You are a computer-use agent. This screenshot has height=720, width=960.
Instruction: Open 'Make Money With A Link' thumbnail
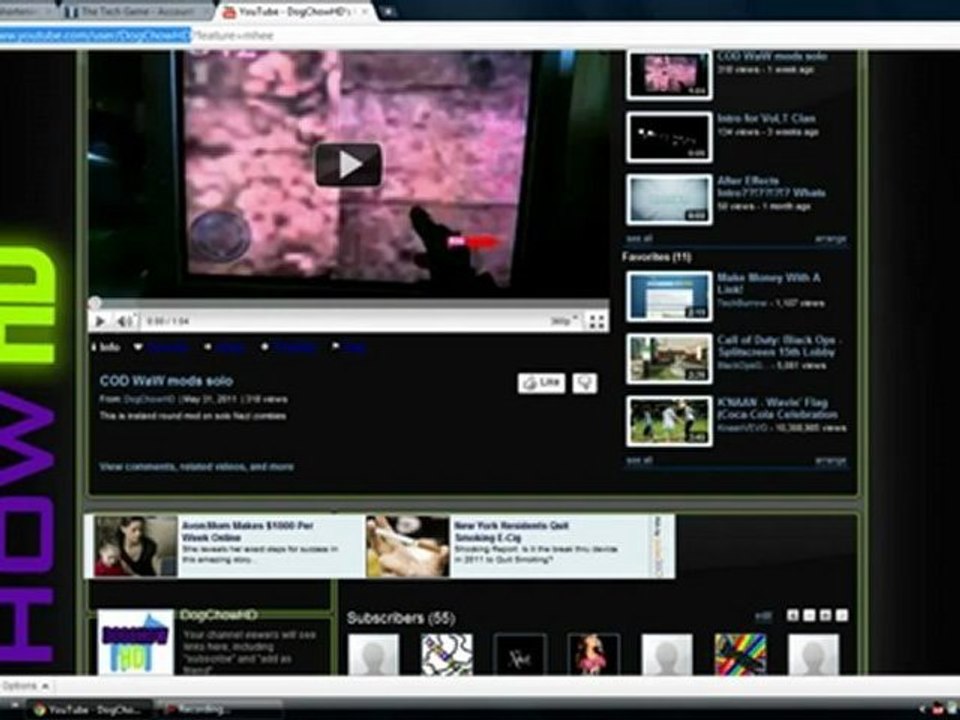669,296
